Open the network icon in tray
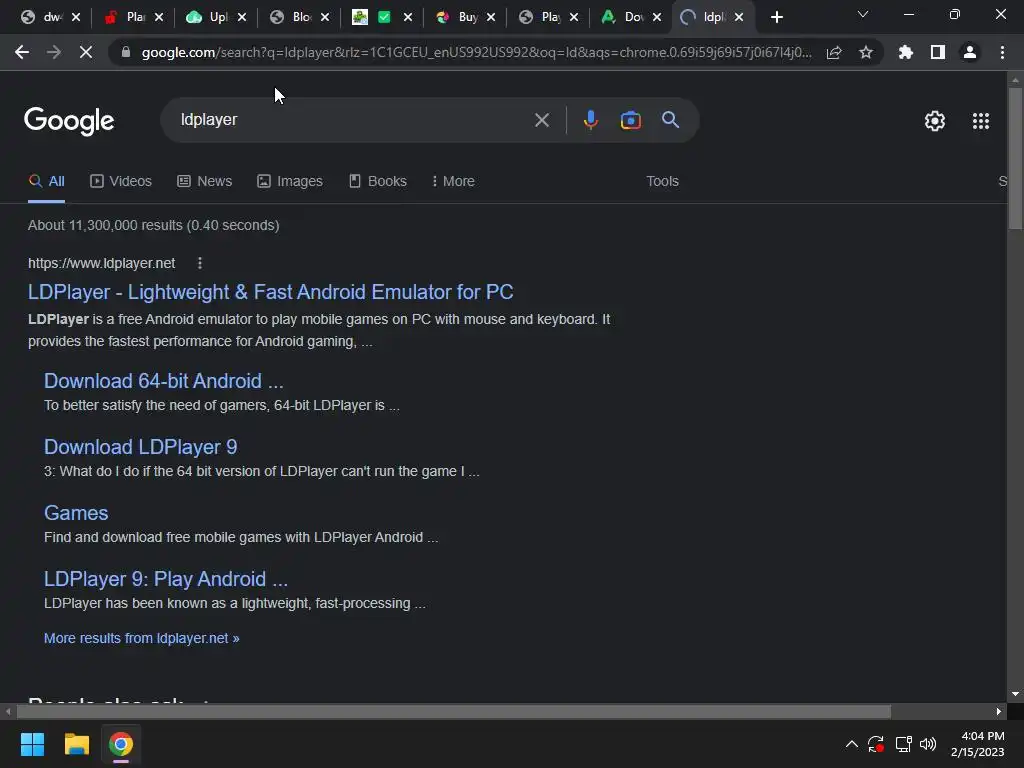 (x=903, y=744)
